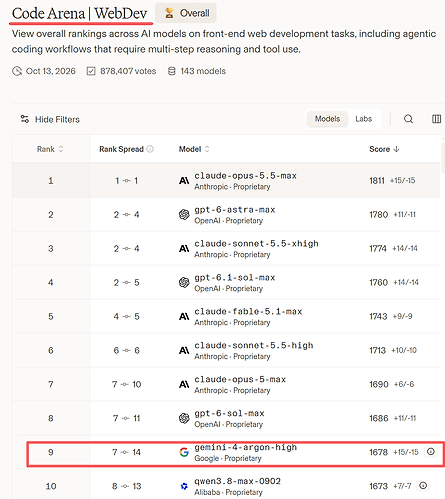Viewport: 445px width, 499px height.
Task: Click rank spread 7 to 14 cell
Action: click(x=126, y=452)
